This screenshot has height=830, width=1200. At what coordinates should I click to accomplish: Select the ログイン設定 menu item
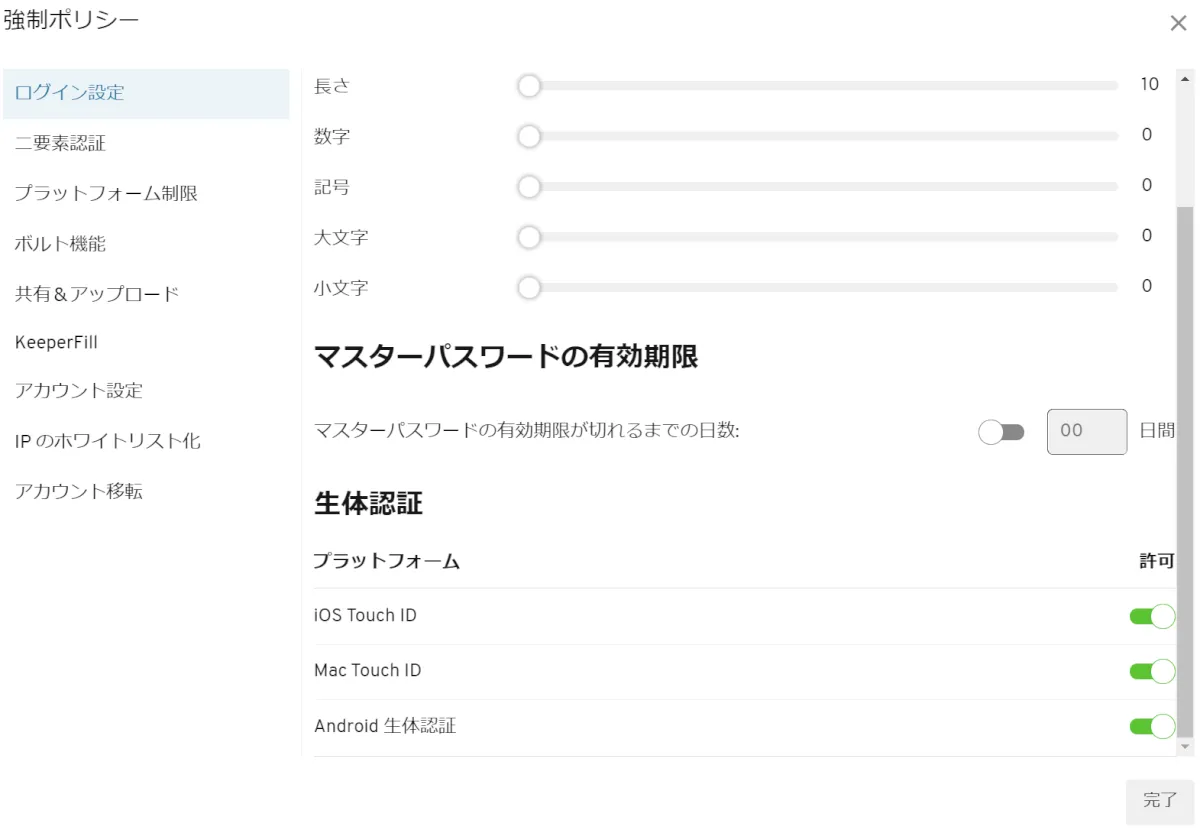click(x=70, y=93)
